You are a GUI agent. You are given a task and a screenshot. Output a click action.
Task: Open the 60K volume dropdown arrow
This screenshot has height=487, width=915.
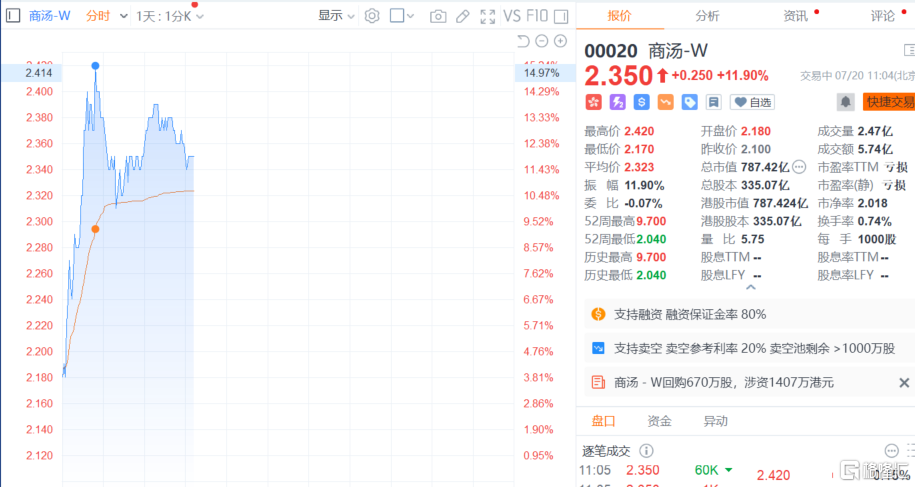tap(729, 470)
